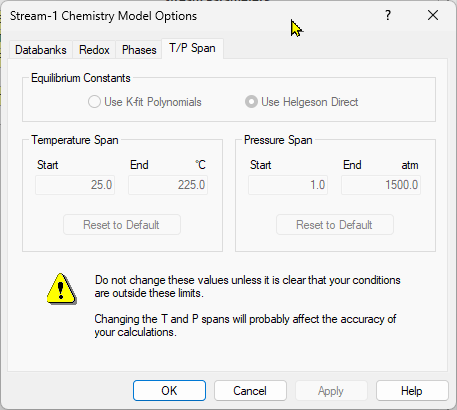This screenshot has width=457, height=410.
Task: Reset Temperature Span to default
Action: click(122, 225)
